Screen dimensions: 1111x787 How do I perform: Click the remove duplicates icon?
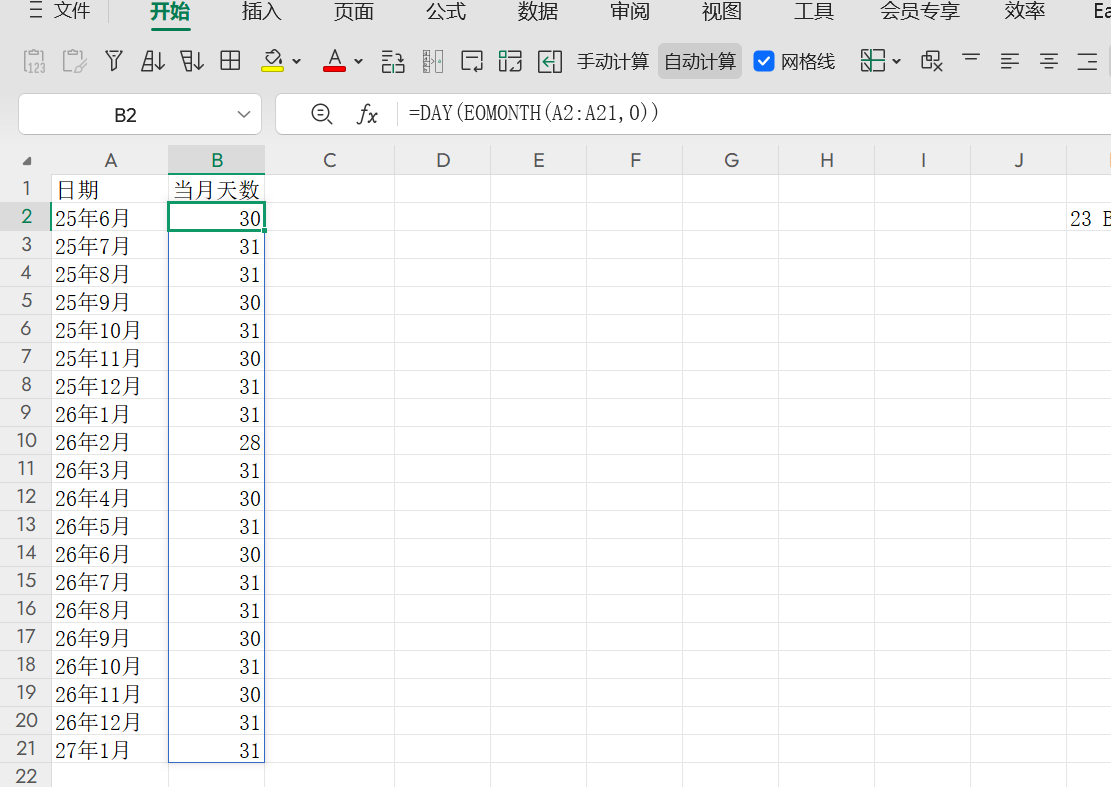click(932, 62)
